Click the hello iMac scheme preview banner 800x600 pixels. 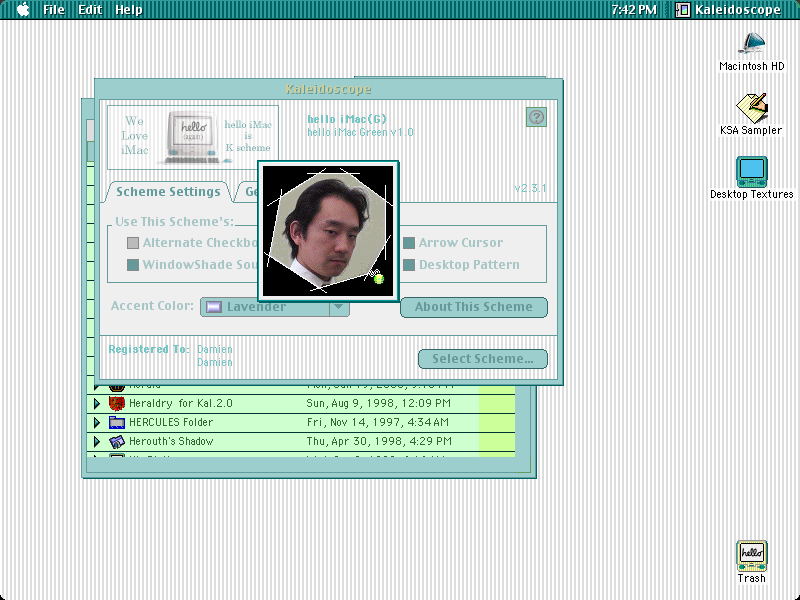click(193, 137)
